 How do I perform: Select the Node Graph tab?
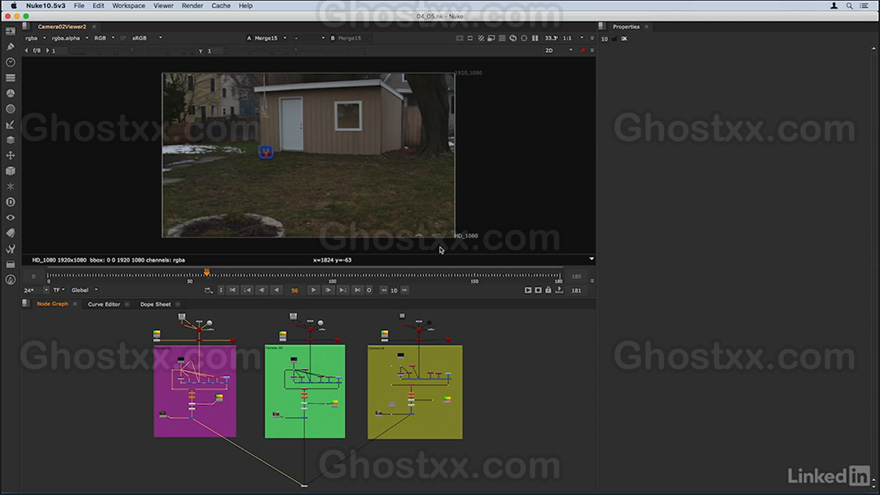tap(52, 304)
